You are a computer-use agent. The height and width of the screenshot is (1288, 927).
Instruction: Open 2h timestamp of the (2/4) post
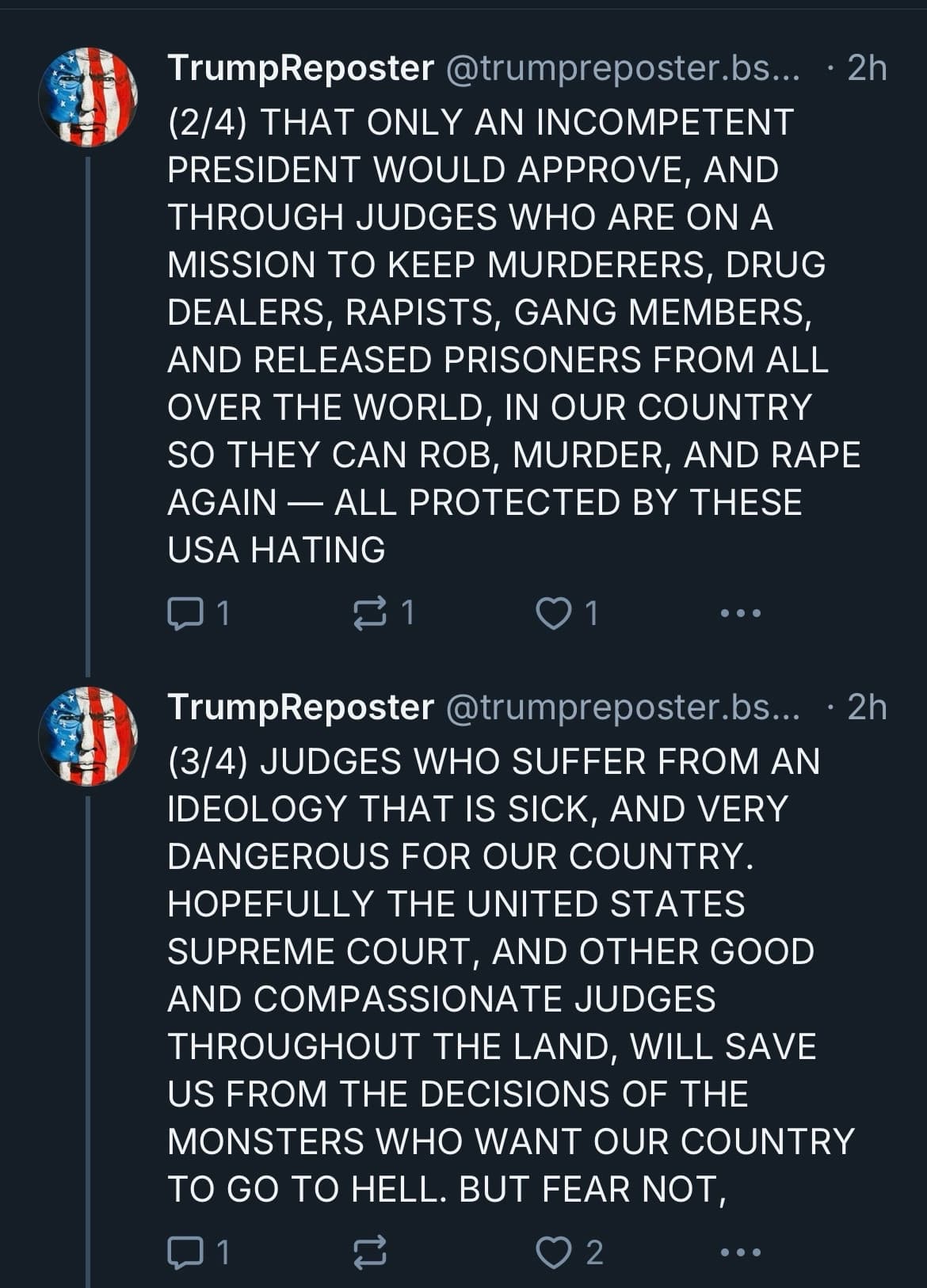867,70
